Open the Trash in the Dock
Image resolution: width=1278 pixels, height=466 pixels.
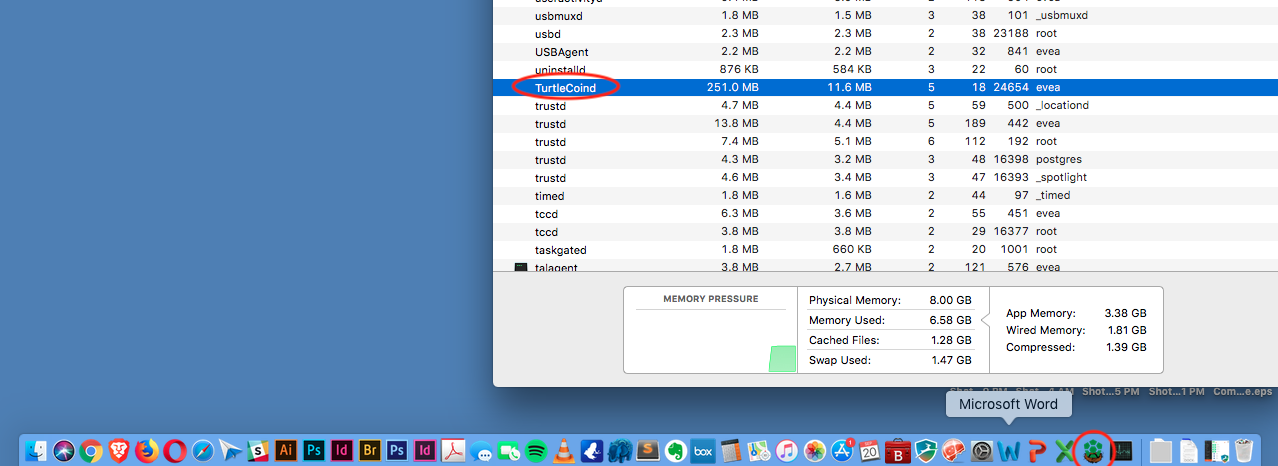click(1244, 450)
